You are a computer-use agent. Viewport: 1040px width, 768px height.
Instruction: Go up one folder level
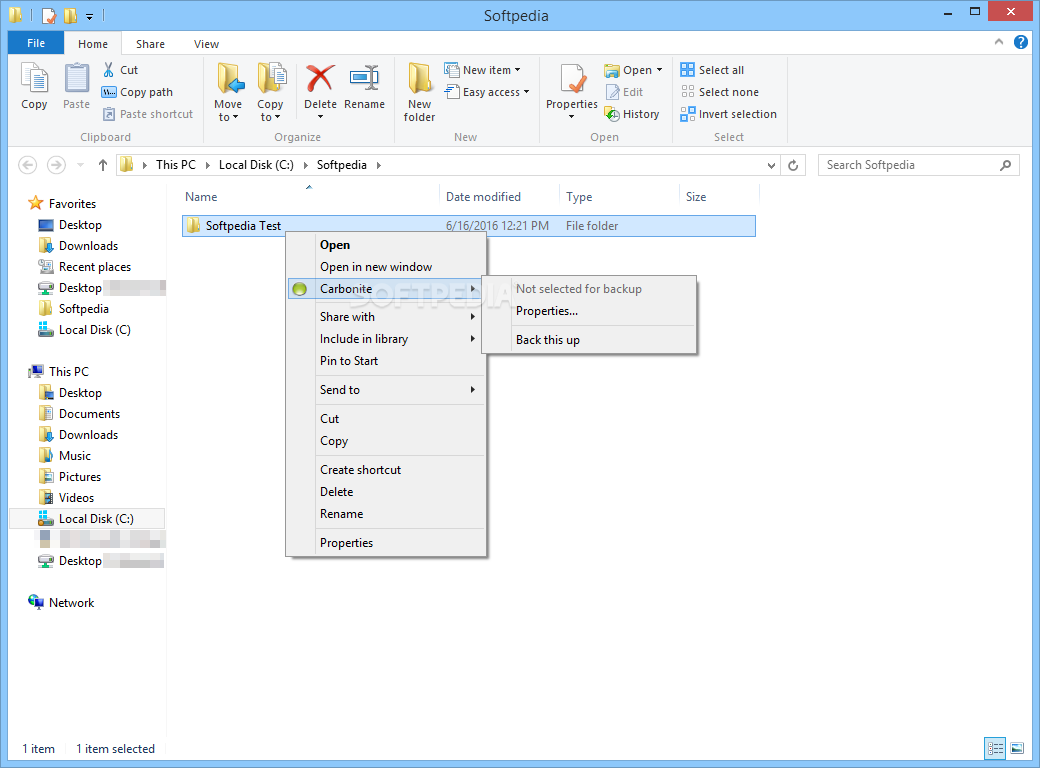click(x=102, y=164)
